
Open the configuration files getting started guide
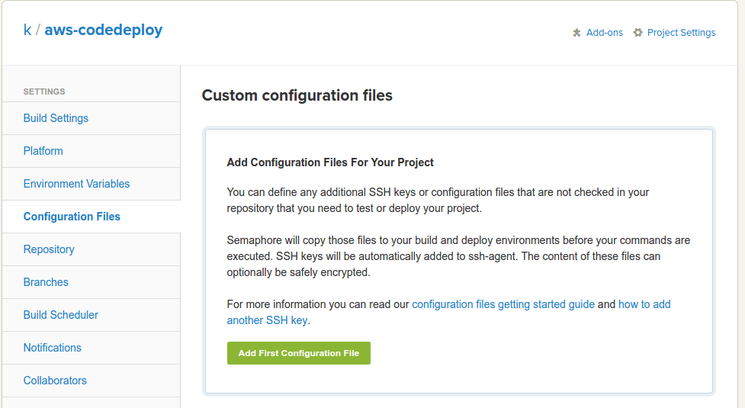click(503, 304)
